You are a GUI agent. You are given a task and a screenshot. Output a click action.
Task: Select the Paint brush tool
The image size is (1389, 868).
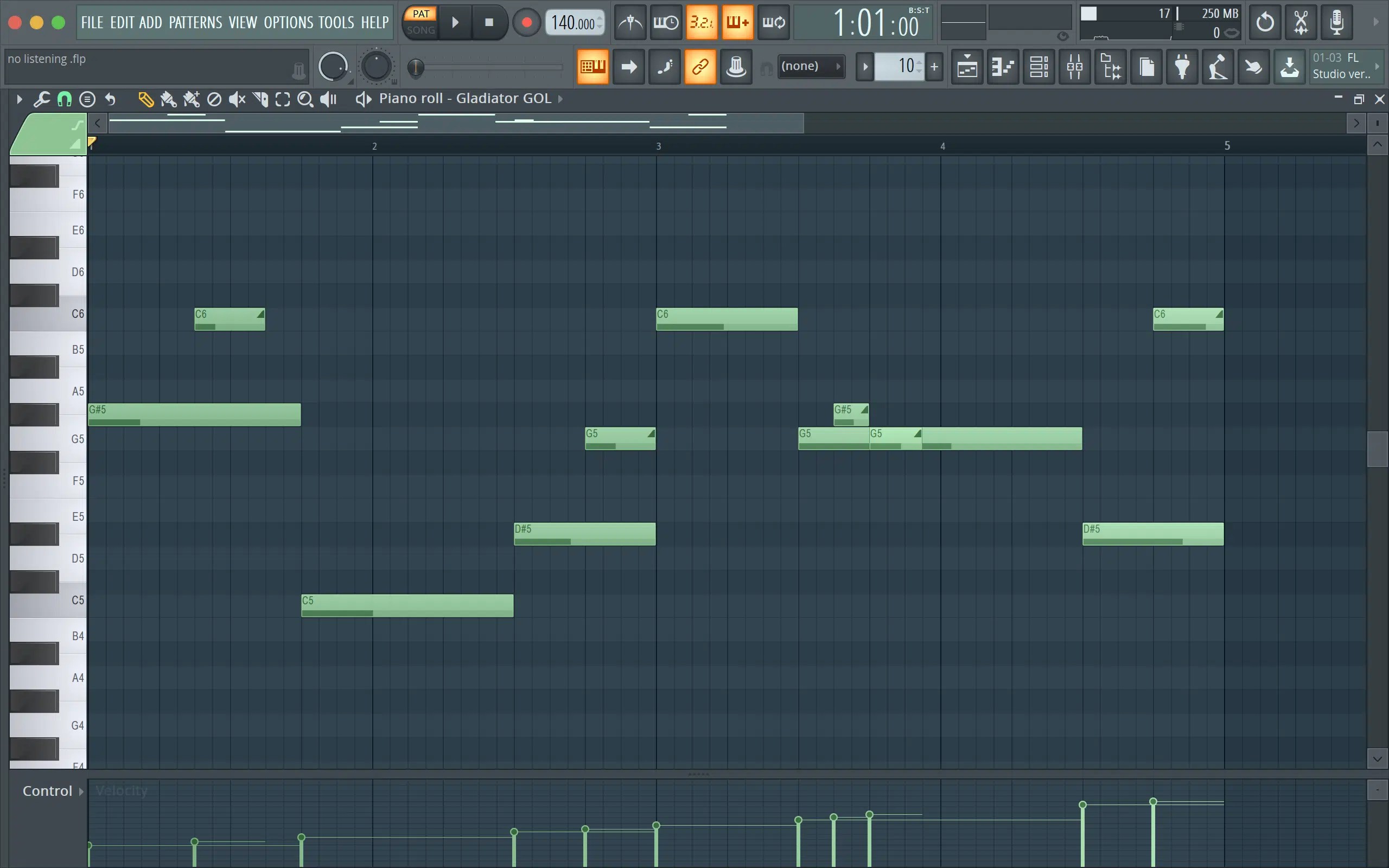[x=168, y=99]
